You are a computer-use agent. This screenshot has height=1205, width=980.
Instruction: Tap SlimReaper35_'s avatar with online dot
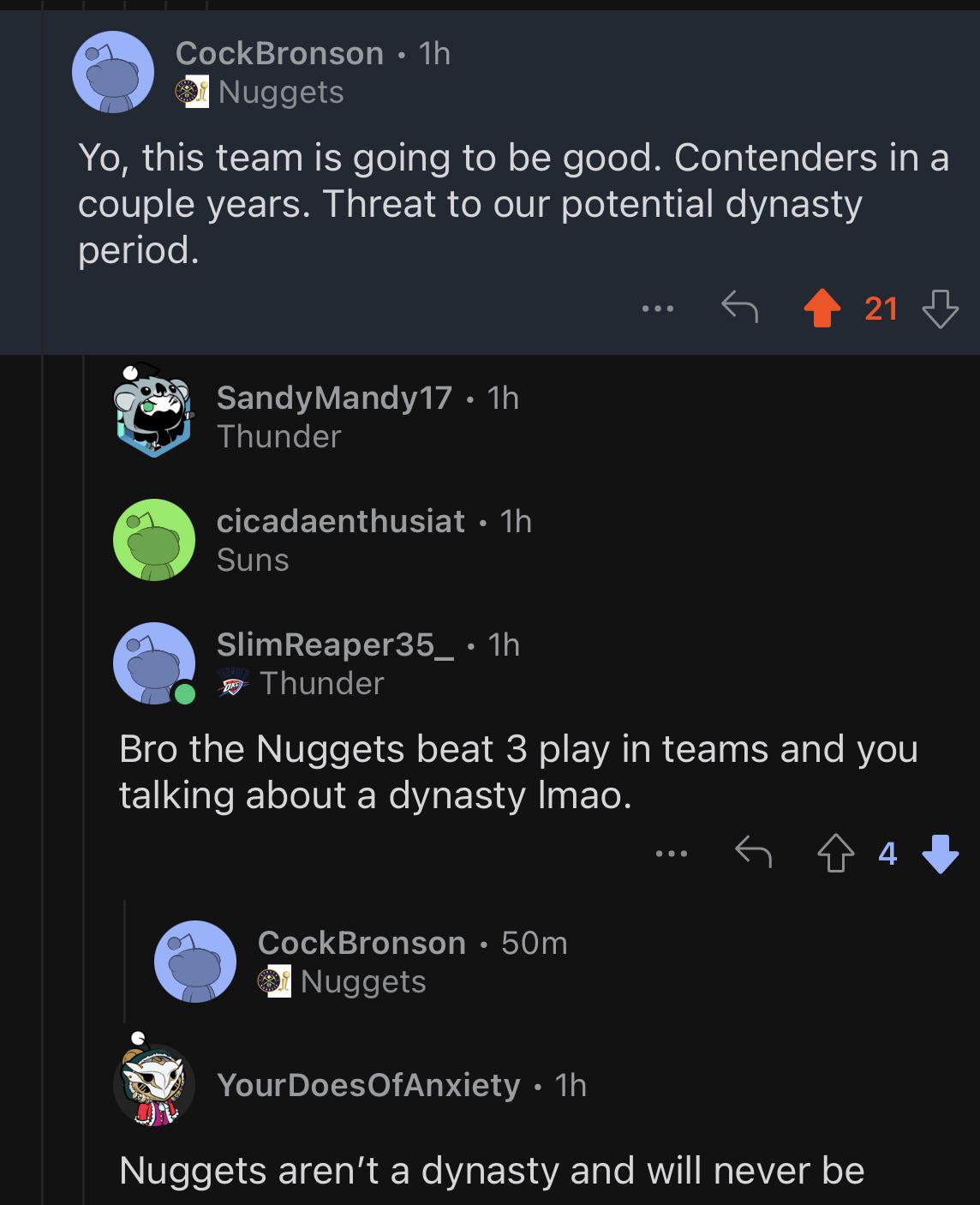coord(154,663)
